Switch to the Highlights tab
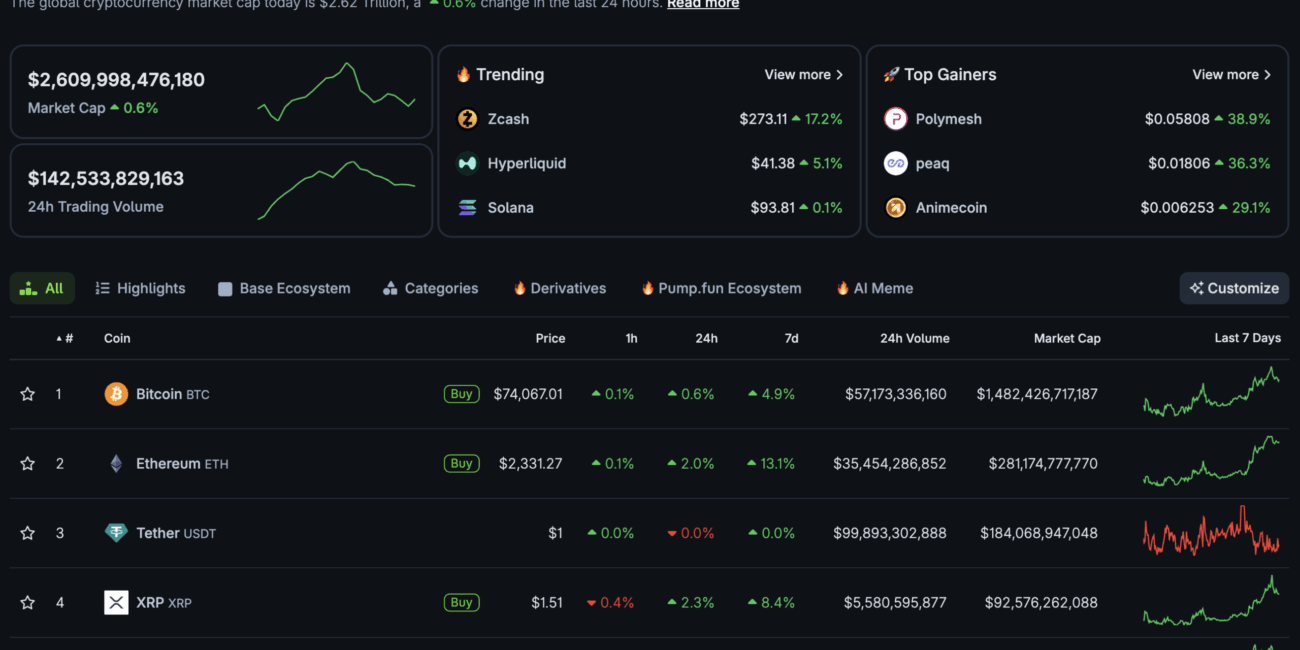This screenshot has height=650, width=1300. click(140, 288)
